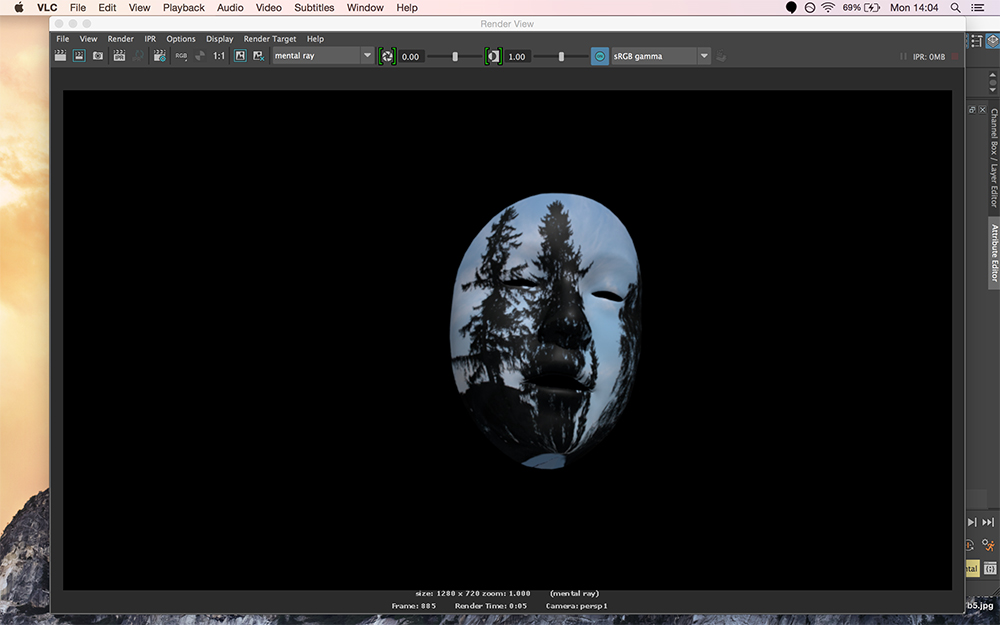Screen dimensions: 1000x625
Task: Toggle the color management button beside sRGB gamma
Action: (x=599, y=57)
